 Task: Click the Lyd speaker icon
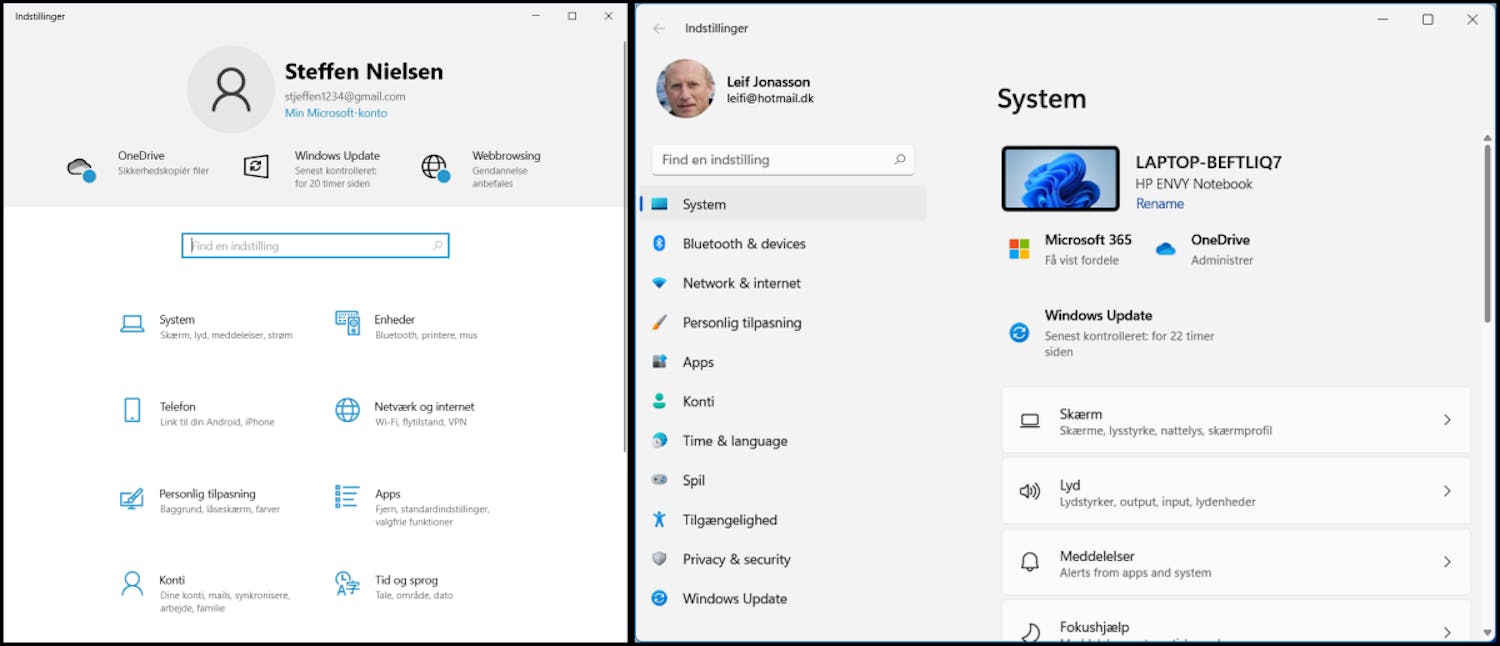[x=1031, y=490]
